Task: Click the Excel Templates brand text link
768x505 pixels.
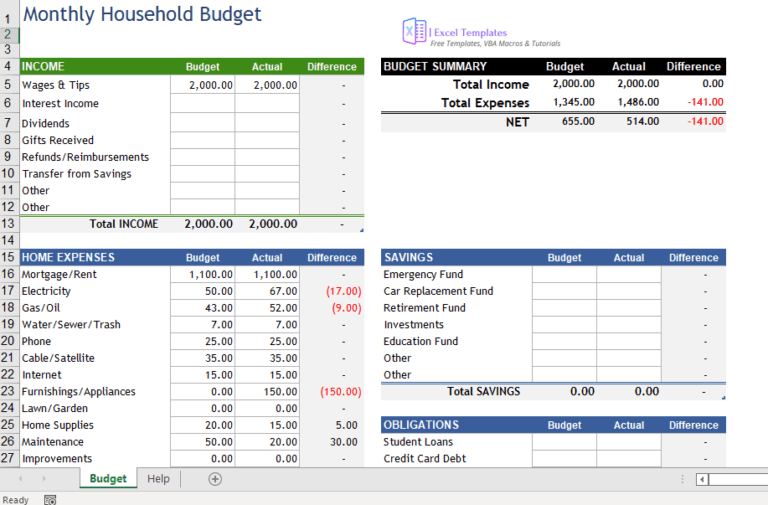Action: click(x=473, y=33)
